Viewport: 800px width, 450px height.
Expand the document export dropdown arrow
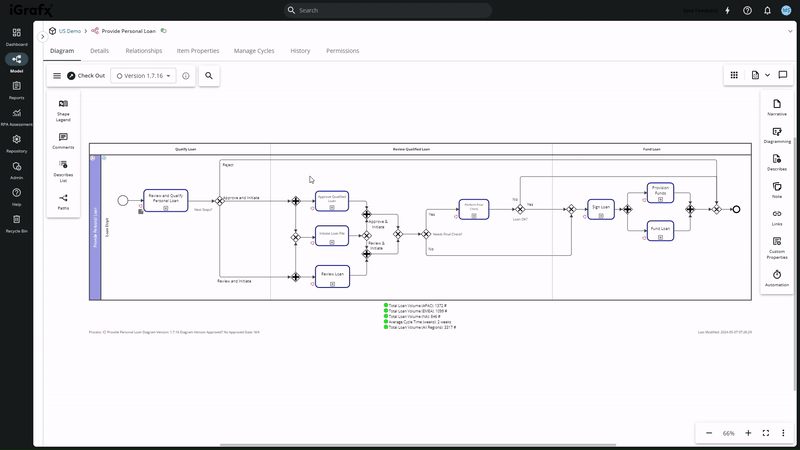point(767,75)
